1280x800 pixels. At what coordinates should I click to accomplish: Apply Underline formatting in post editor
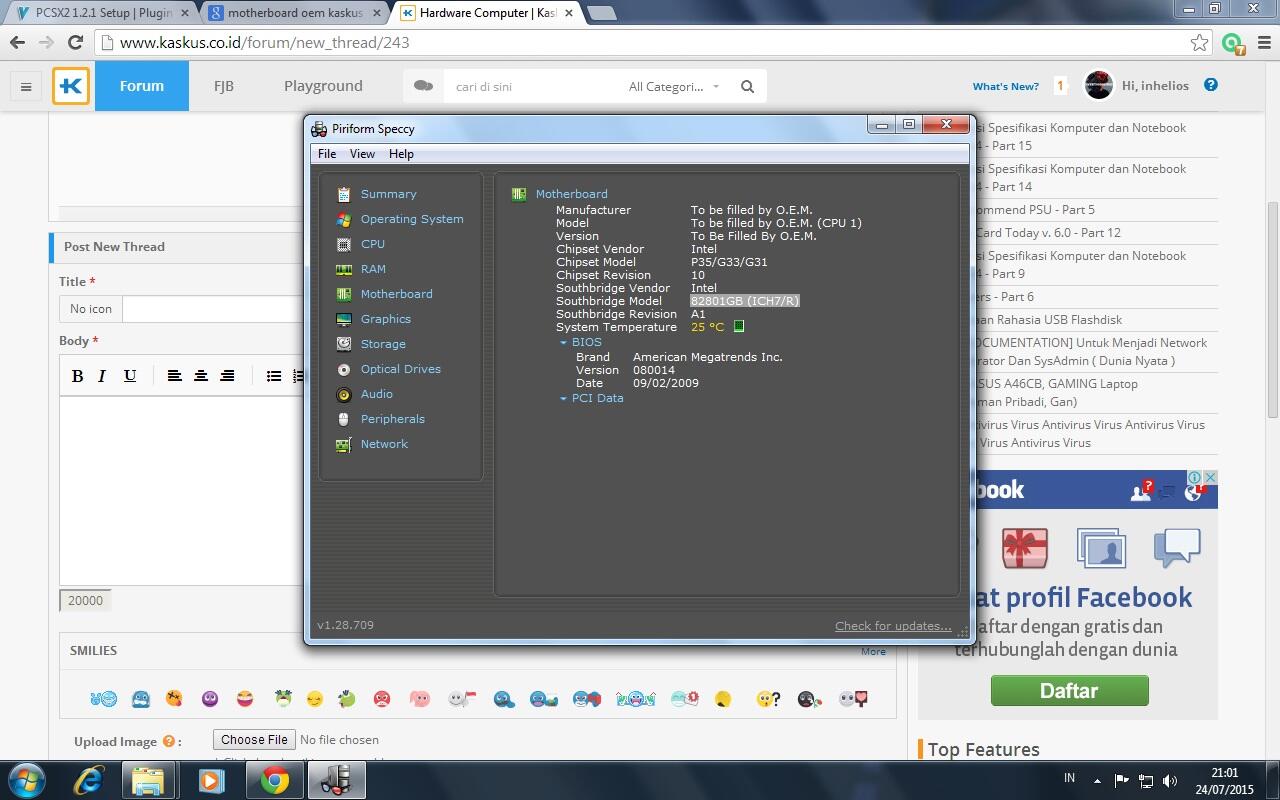(x=130, y=376)
